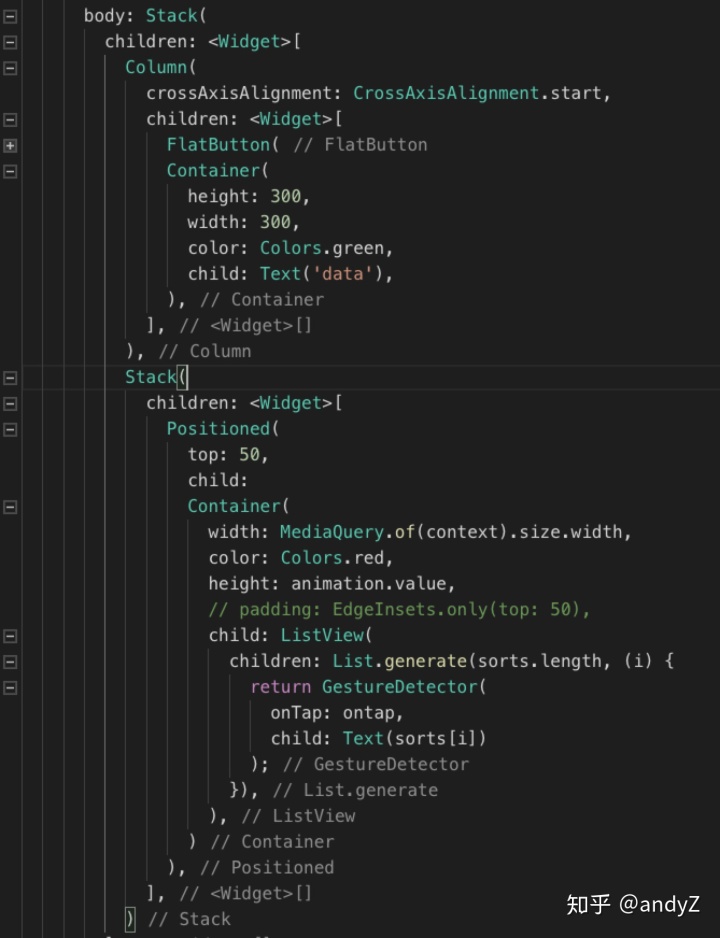Click the value in 'width: 300'
The image size is (720, 938).
[x=275, y=222]
